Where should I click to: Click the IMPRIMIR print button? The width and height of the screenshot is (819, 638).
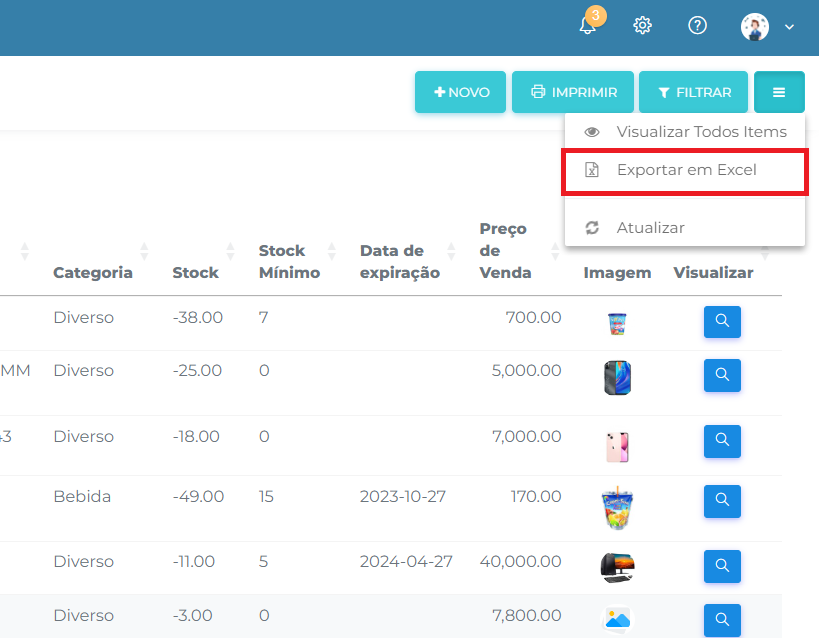(573, 92)
